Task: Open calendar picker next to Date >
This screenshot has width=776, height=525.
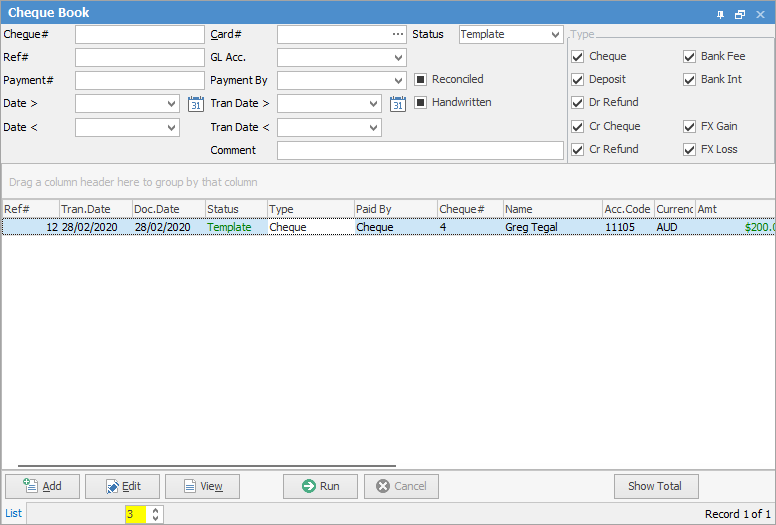Action: [196, 104]
